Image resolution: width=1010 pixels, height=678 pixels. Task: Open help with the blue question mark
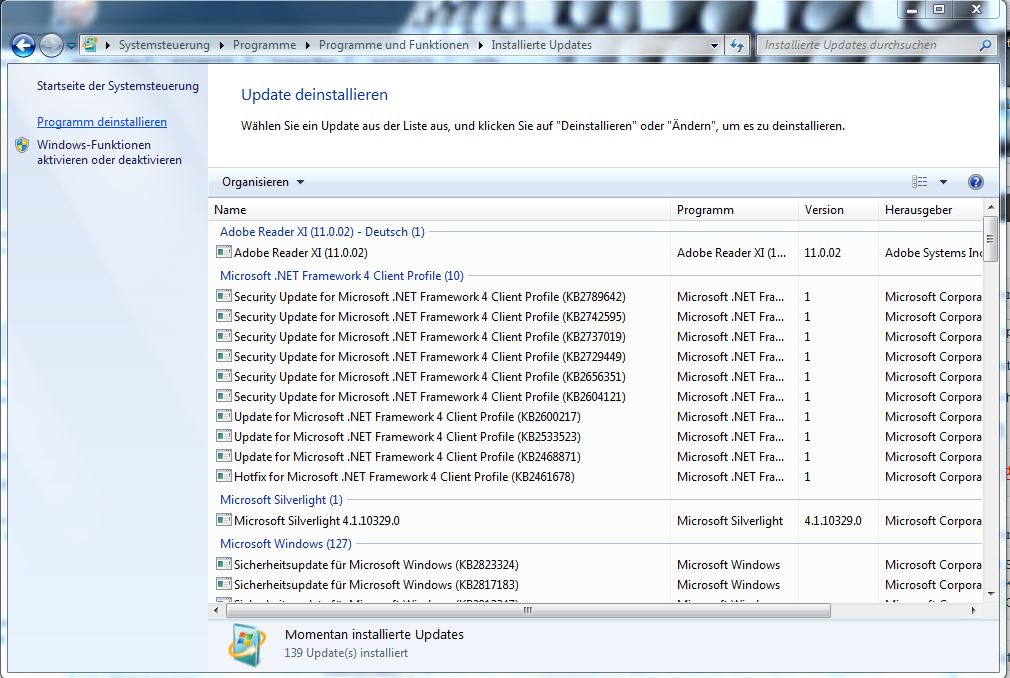coord(975,182)
